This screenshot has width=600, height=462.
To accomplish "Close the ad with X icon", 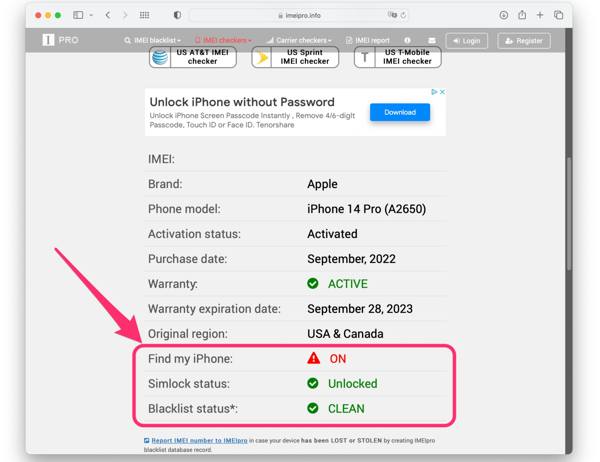I will click(442, 92).
